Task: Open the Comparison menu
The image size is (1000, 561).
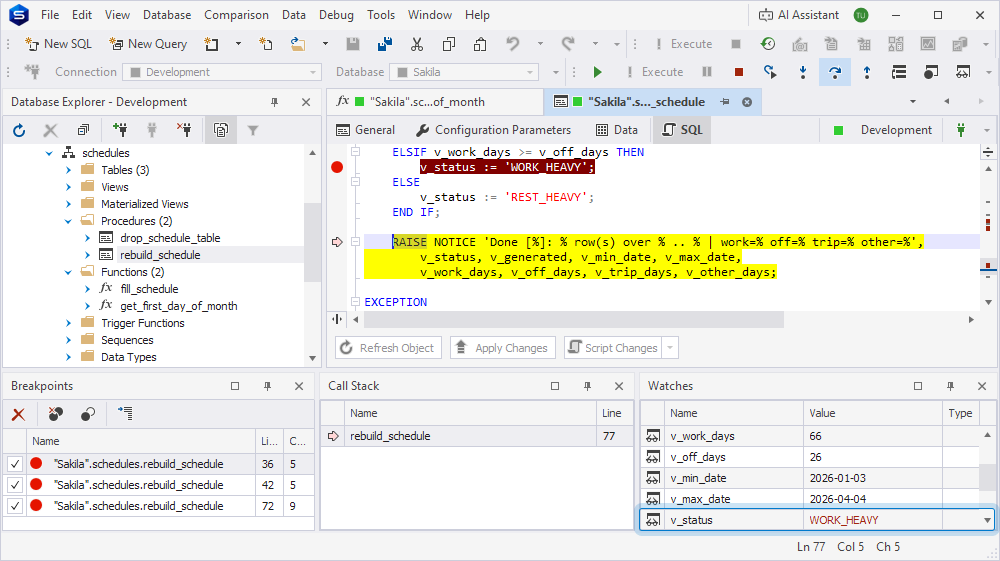Action: tap(236, 15)
